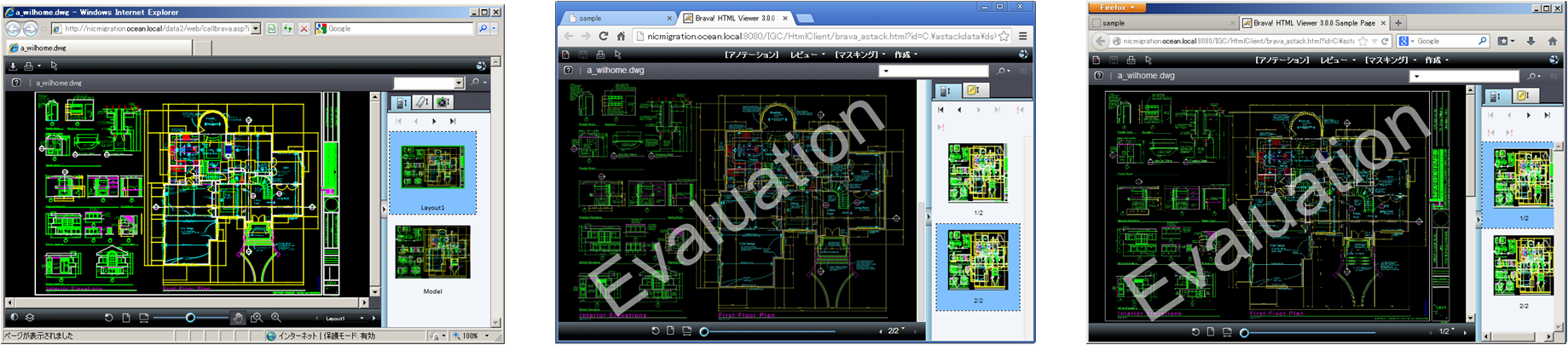Screen dimensions: 1568x345
Task: Click Firefox's home icon
Action: [1553, 40]
